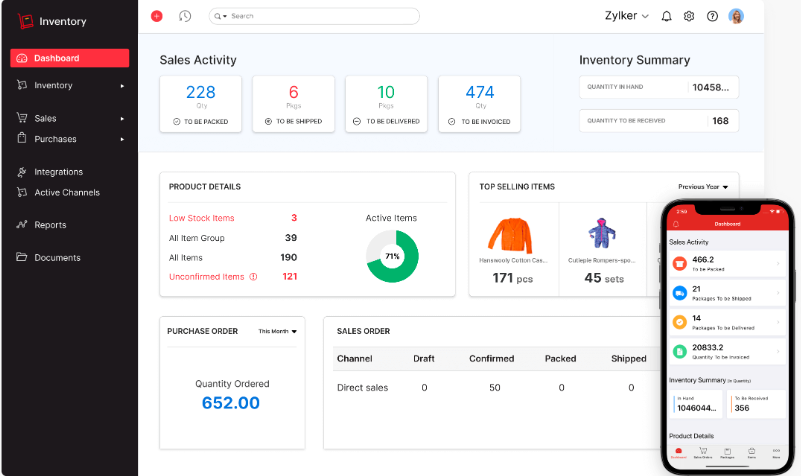801x476 pixels.
Task: Click the Active Items donut chart
Action: (x=392, y=256)
